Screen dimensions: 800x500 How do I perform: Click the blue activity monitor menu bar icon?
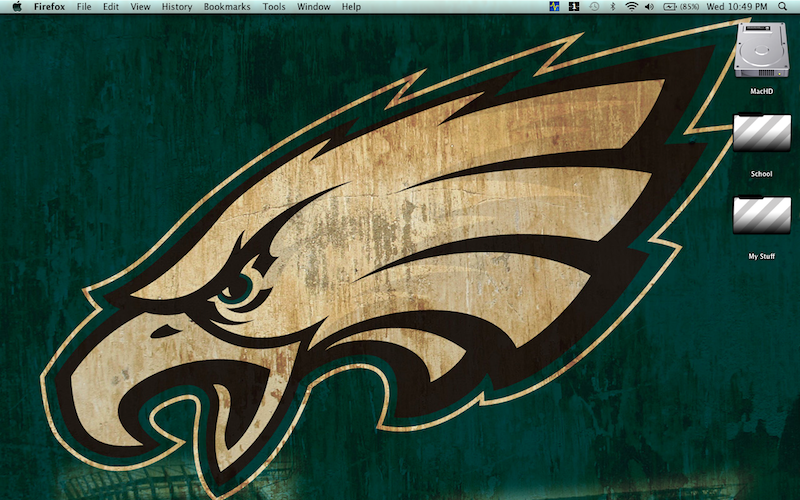tap(555, 7)
